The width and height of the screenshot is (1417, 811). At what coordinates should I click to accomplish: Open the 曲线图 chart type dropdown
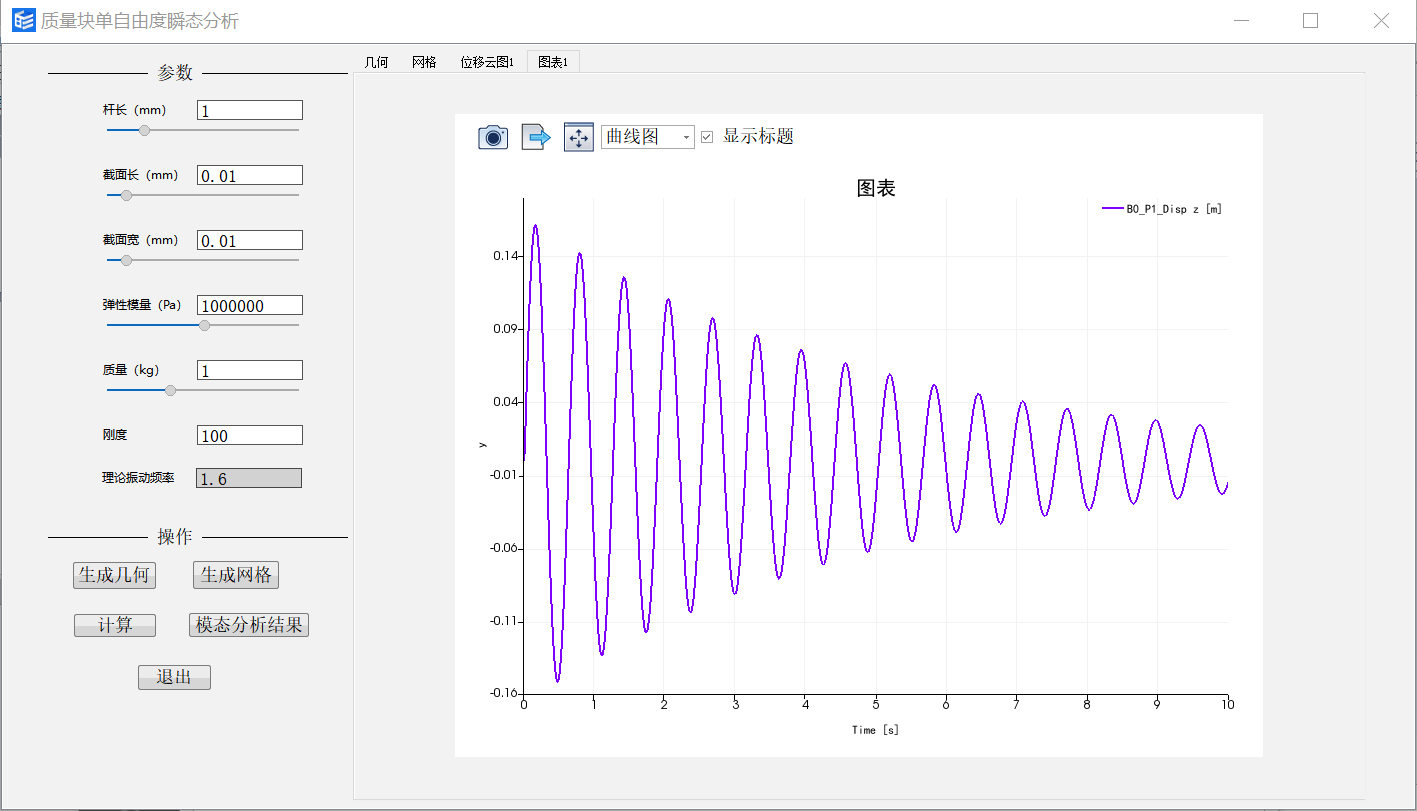[x=647, y=137]
